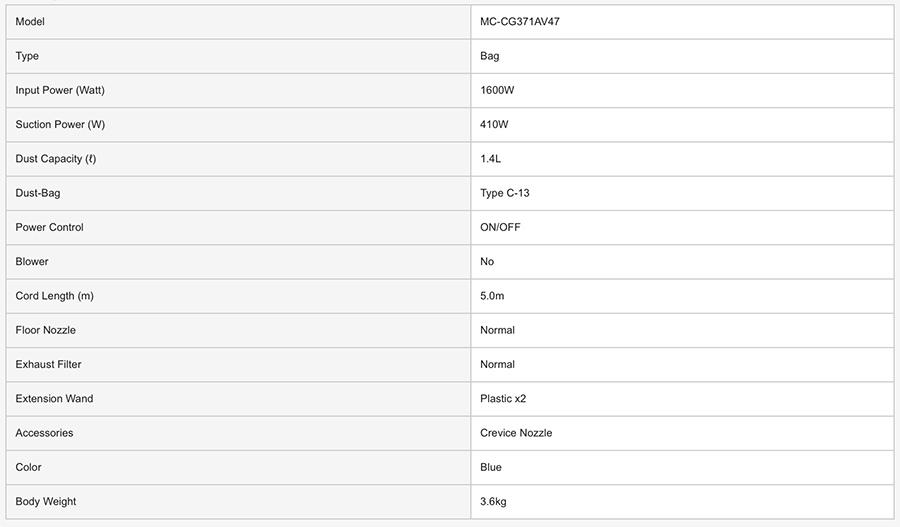Select the Dust Capacity row label
The height and width of the screenshot is (527, 900).
click(56, 159)
